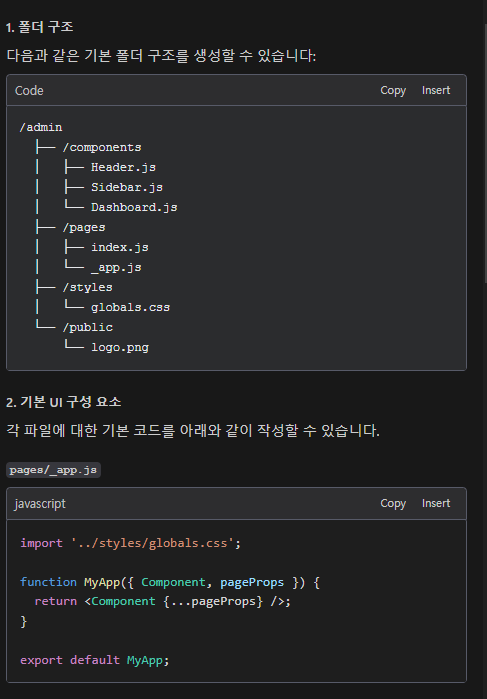Click the Header.js file name
487x699 pixels.
pos(124,168)
